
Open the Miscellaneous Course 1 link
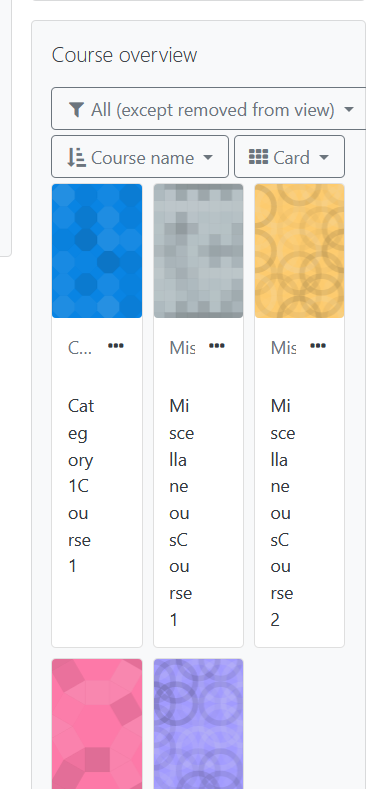(182, 513)
